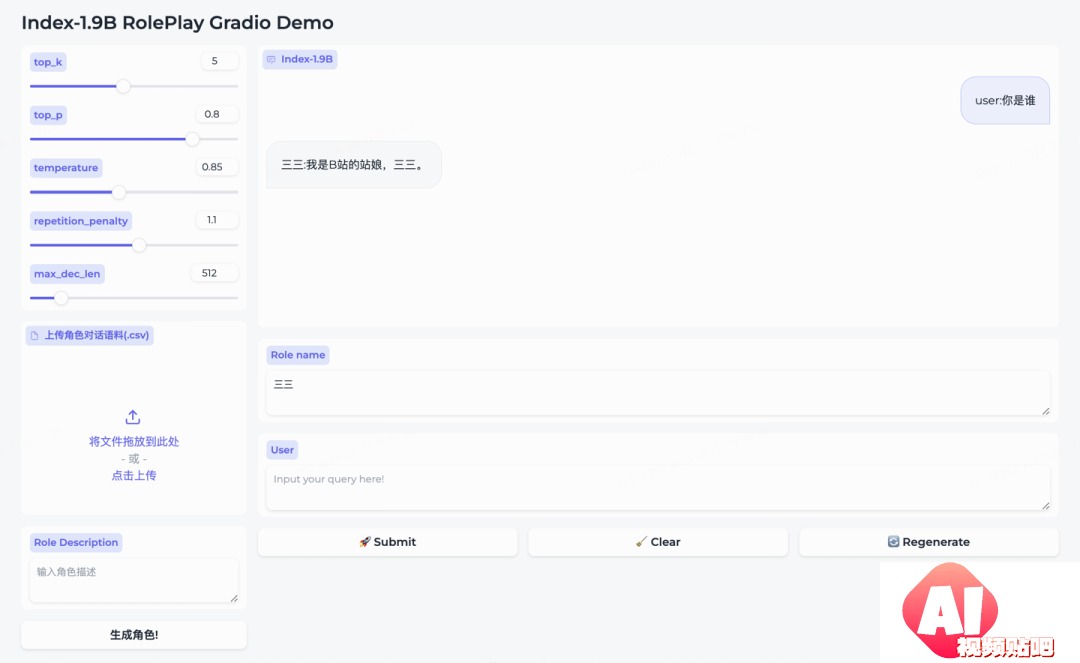This screenshot has width=1080, height=663.
Task: Click the Role name label
Action: coord(298,355)
